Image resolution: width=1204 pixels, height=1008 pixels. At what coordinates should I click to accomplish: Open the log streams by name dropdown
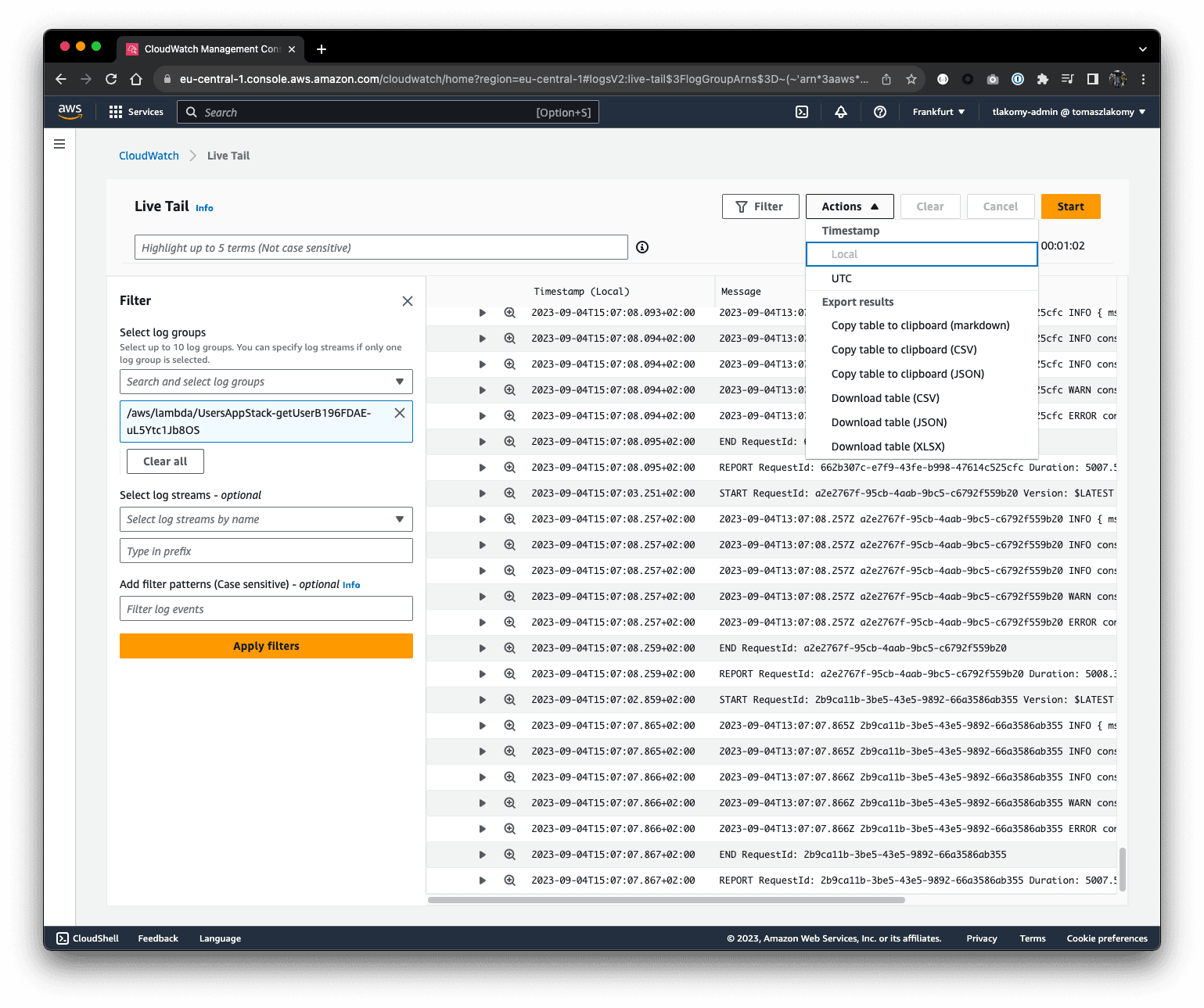tap(266, 519)
